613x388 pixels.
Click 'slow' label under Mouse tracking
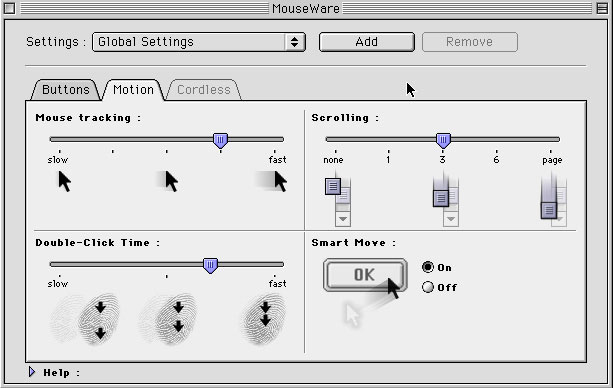[x=58, y=160]
